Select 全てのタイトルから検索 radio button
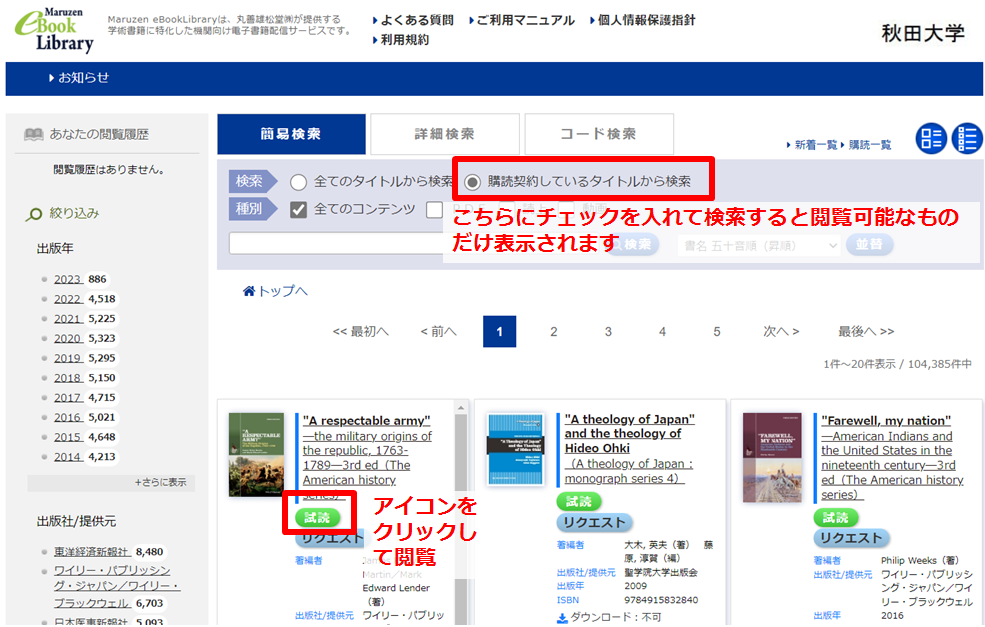This screenshot has width=985, height=627. (298, 182)
